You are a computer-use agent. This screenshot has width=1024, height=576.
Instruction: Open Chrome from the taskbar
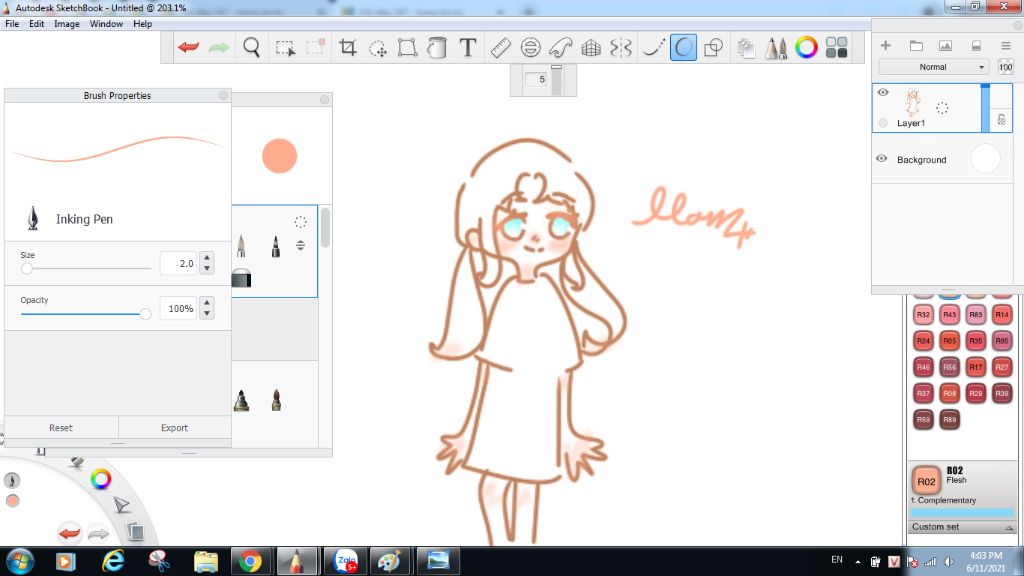click(249, 561)
